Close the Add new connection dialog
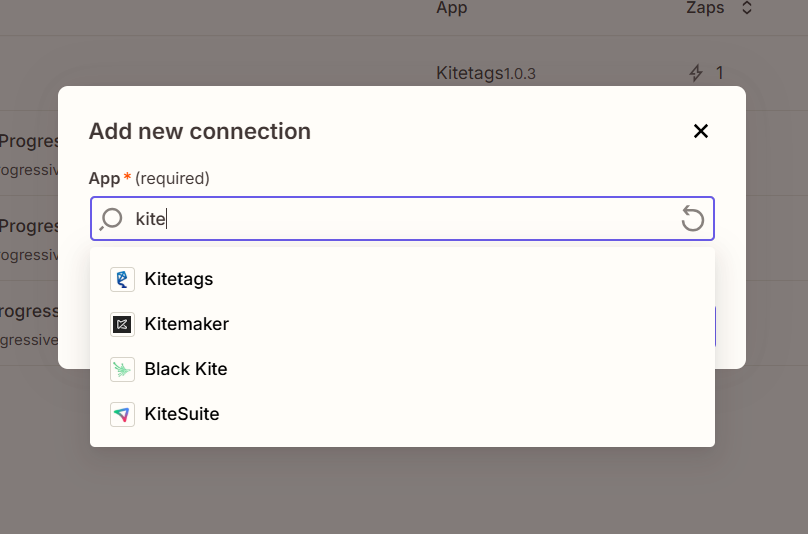This screenshot has width=808, height=534. [701, 131]
